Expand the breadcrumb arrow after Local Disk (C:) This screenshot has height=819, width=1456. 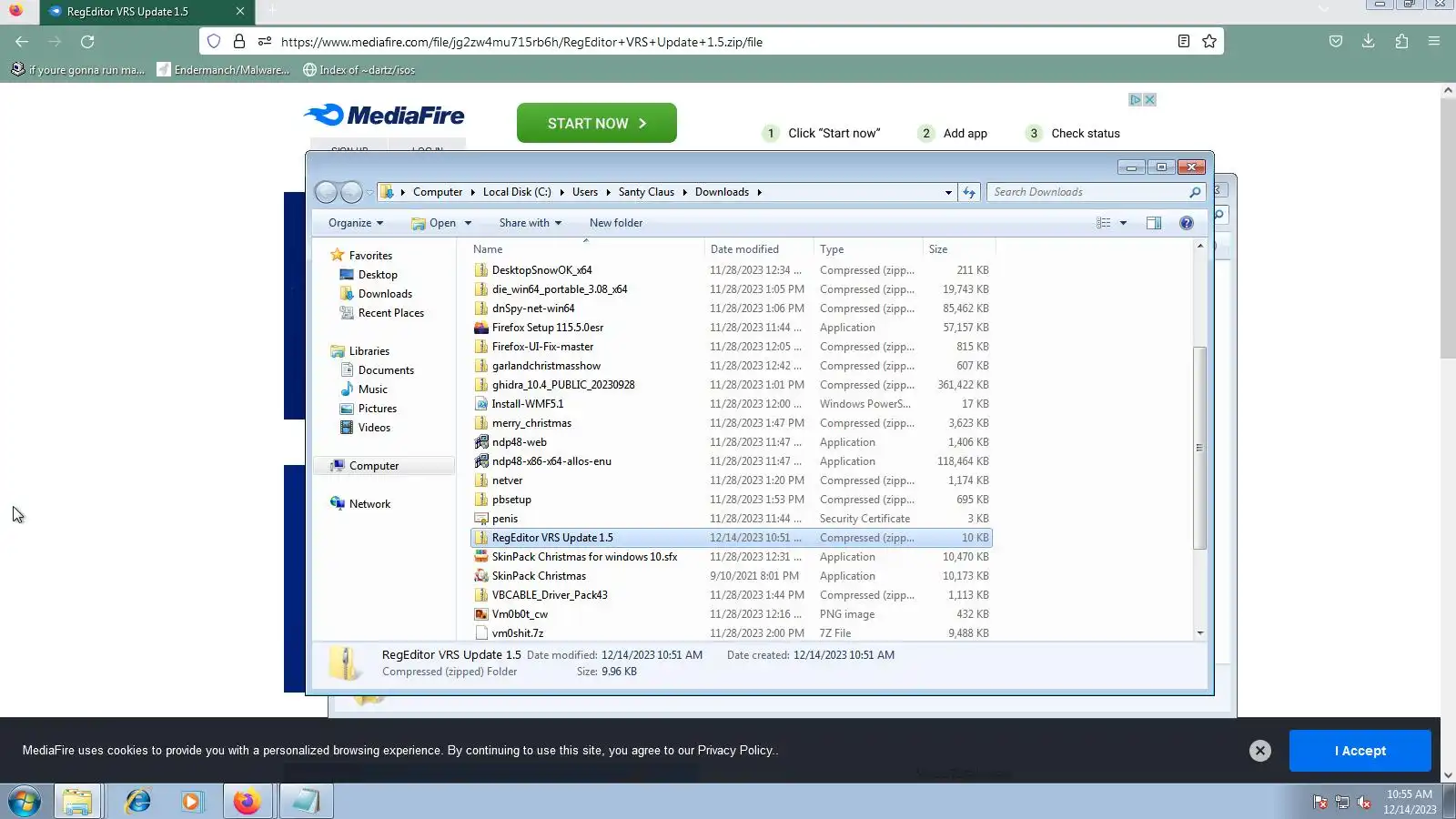561,192
